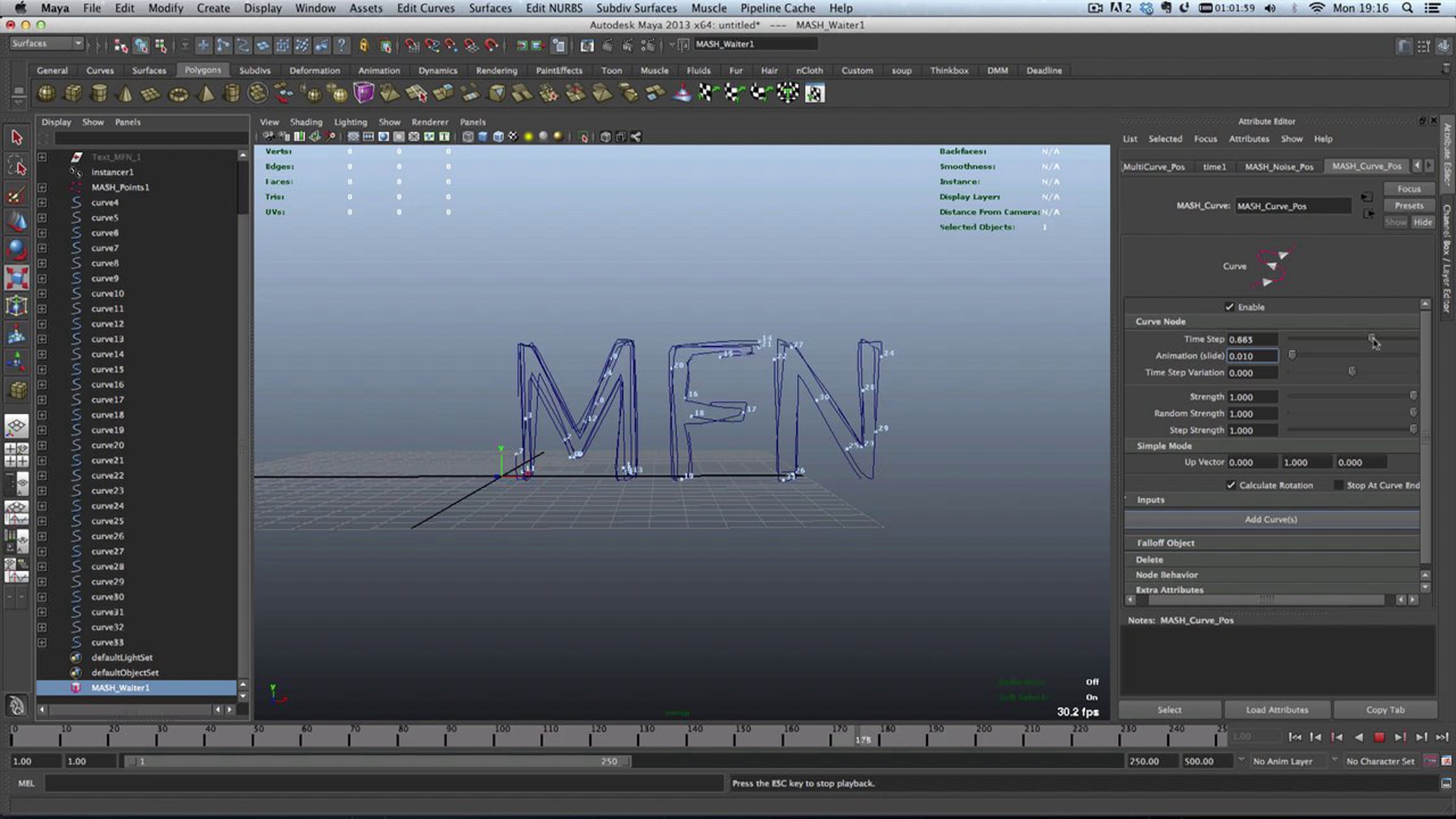This screenshot has height=819, width=1456.
Task: Click the Load Attributes button
Action: coord(1277,710)
